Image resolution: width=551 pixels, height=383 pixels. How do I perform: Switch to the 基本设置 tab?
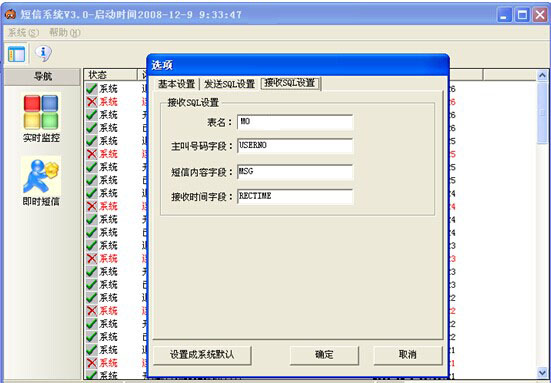176,84
